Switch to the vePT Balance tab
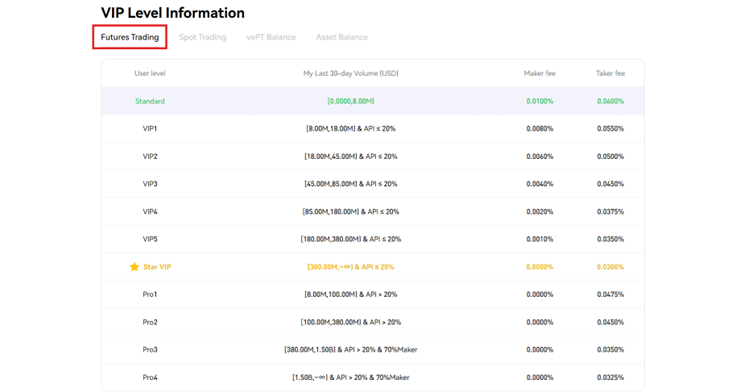The height and width of the screenshot is (392, 752). pyautogui.click(x=271, y=37)
